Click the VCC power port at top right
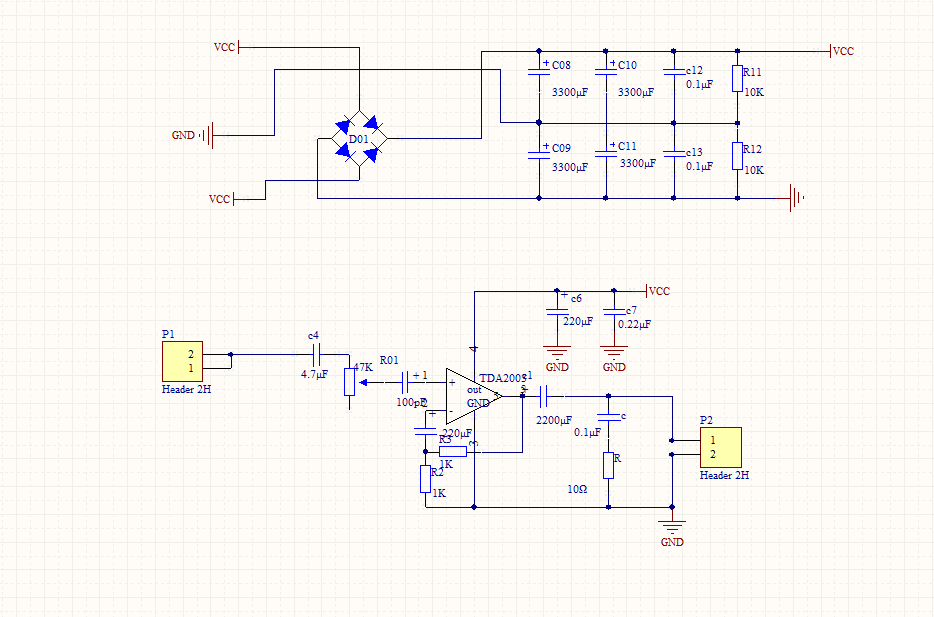The image size is (934, 617). (x=838, y=51)
